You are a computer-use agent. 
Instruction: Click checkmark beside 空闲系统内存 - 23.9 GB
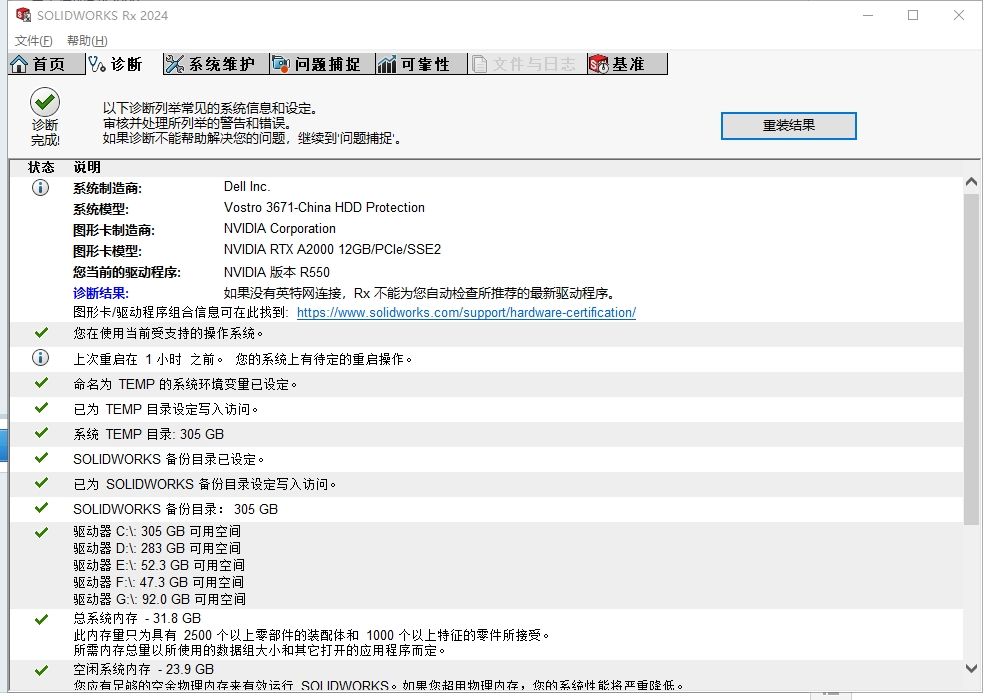[42, 670]
